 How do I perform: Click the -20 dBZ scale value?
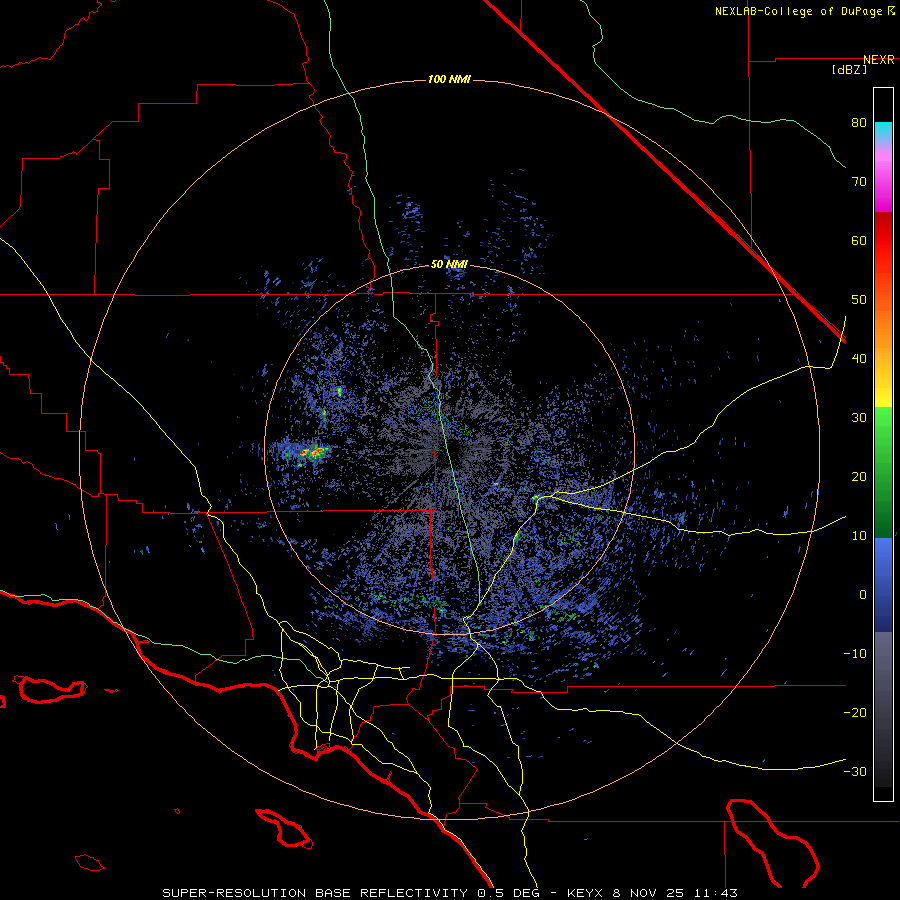click(855, 712)
